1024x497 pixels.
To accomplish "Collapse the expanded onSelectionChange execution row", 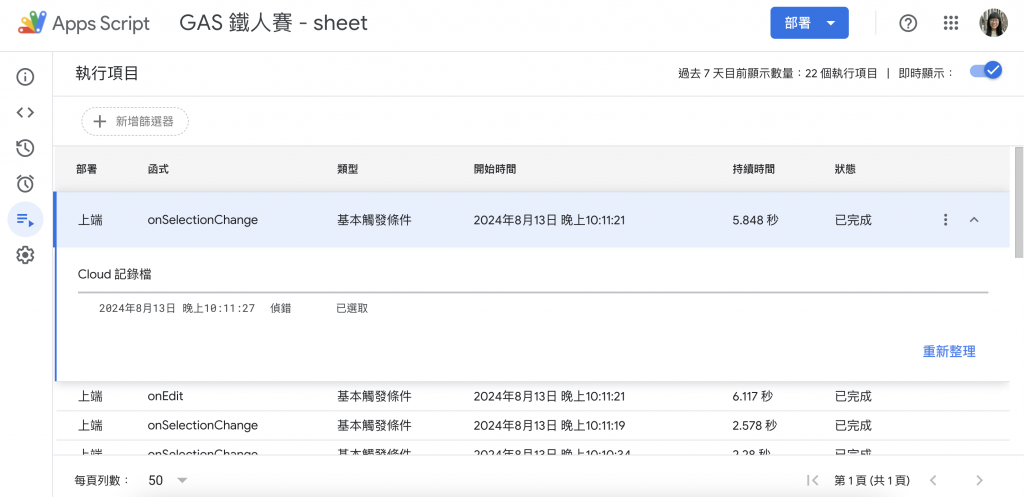I will 974,220.
